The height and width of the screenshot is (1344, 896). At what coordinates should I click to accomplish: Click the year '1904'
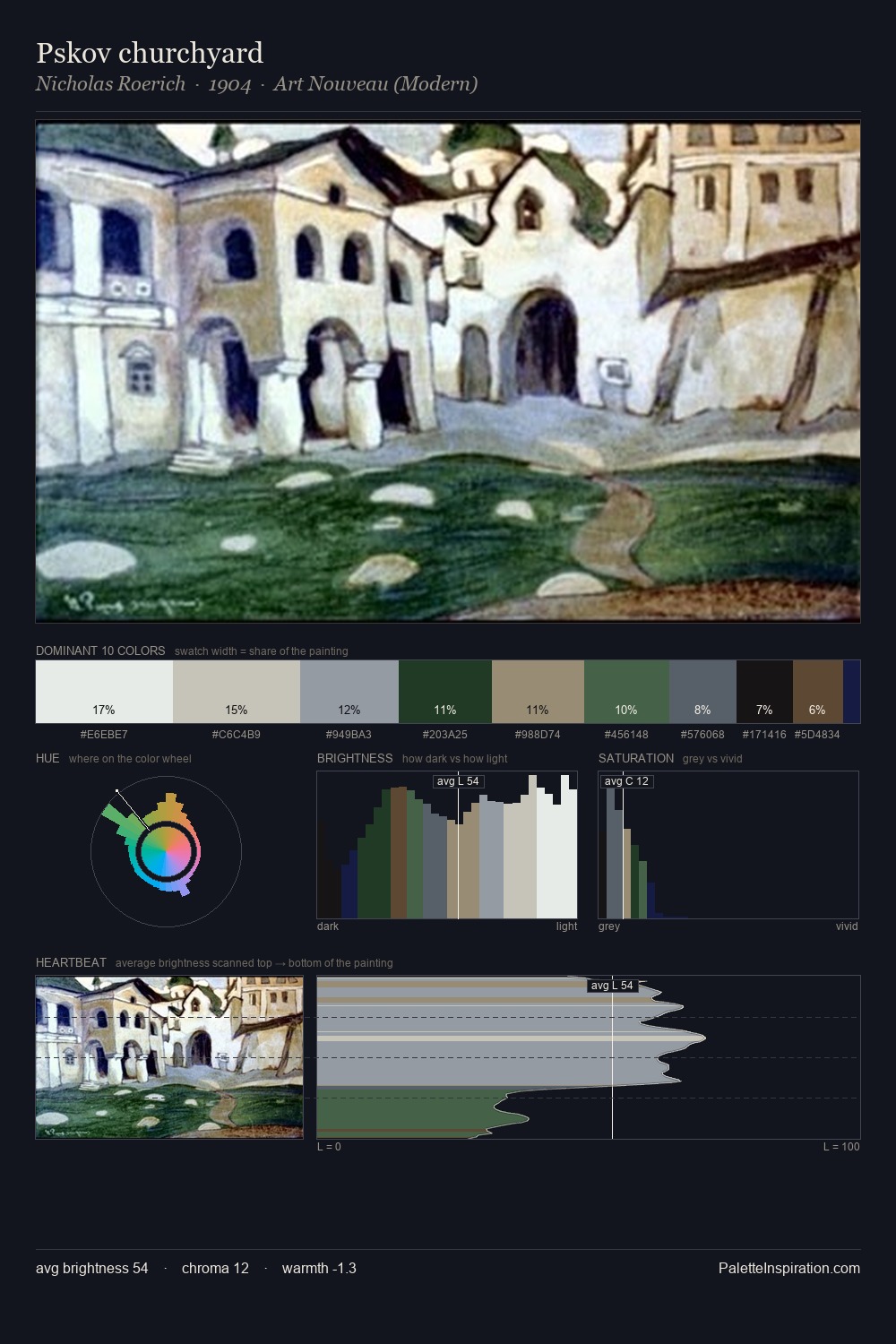click(229, 84)
